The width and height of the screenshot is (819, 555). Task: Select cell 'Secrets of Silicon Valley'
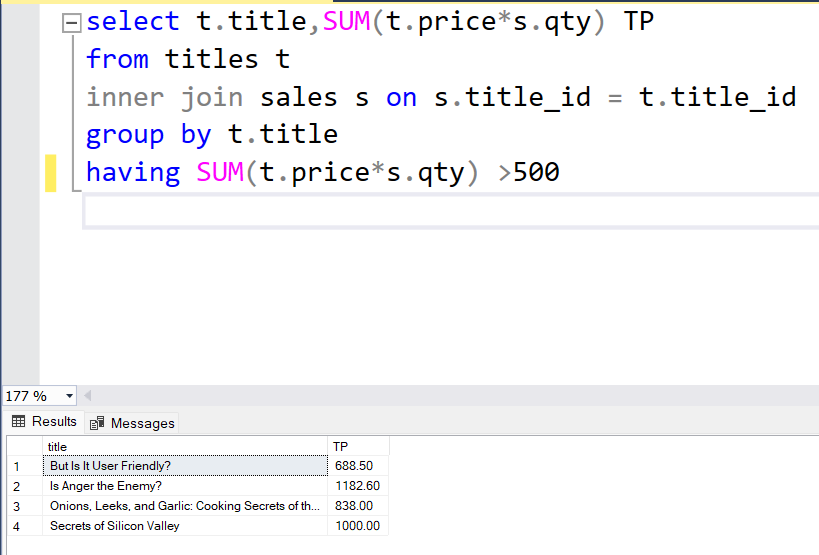click(x=185, y=526)
